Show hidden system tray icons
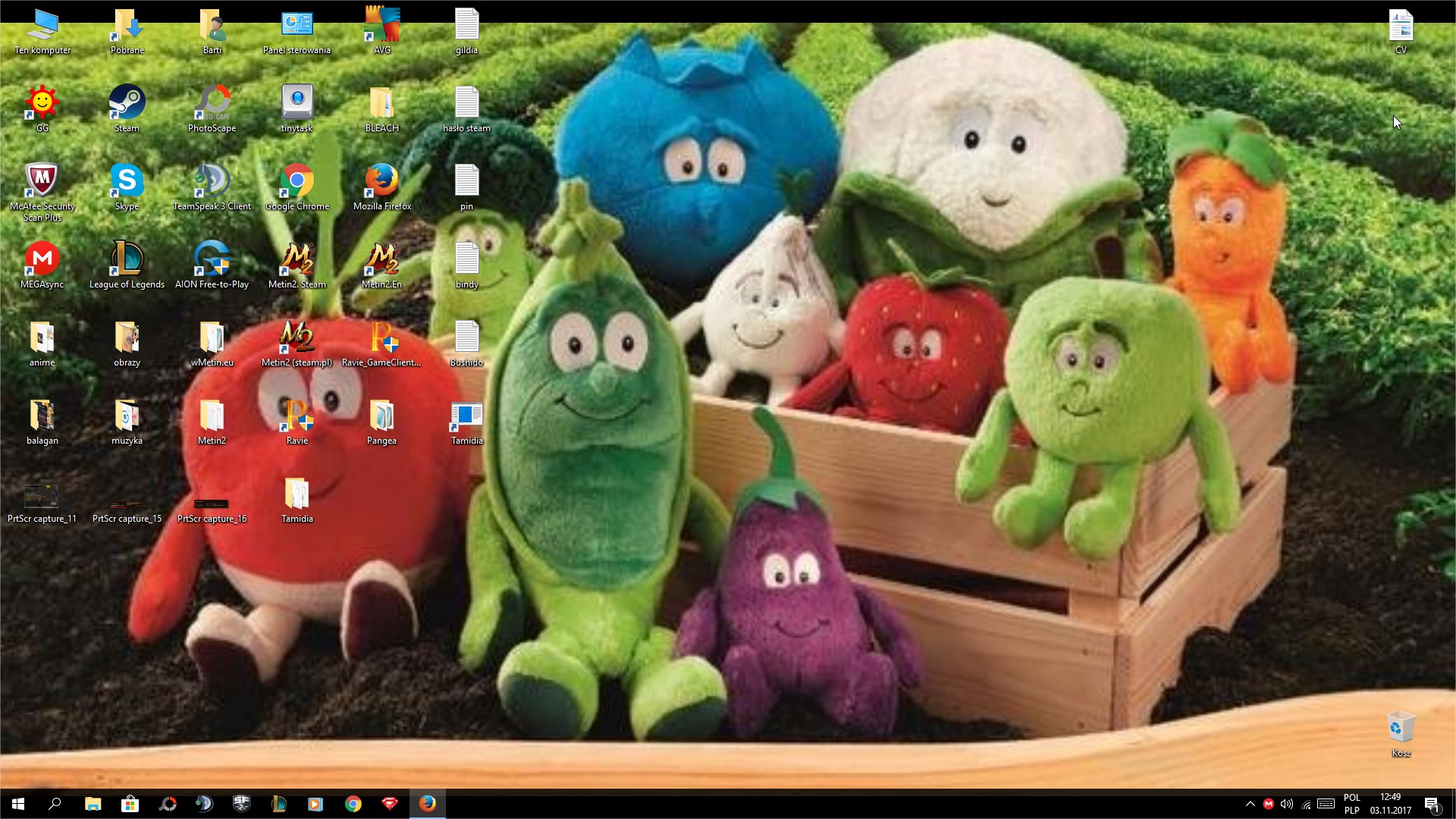This screenshot has height=819, width=1456. 1250,804
